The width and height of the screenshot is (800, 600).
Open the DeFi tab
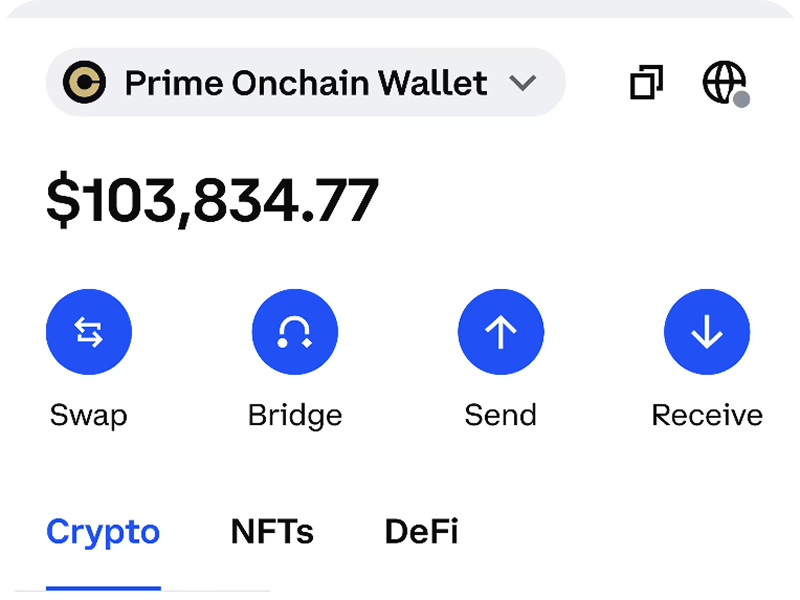point(423,531)
